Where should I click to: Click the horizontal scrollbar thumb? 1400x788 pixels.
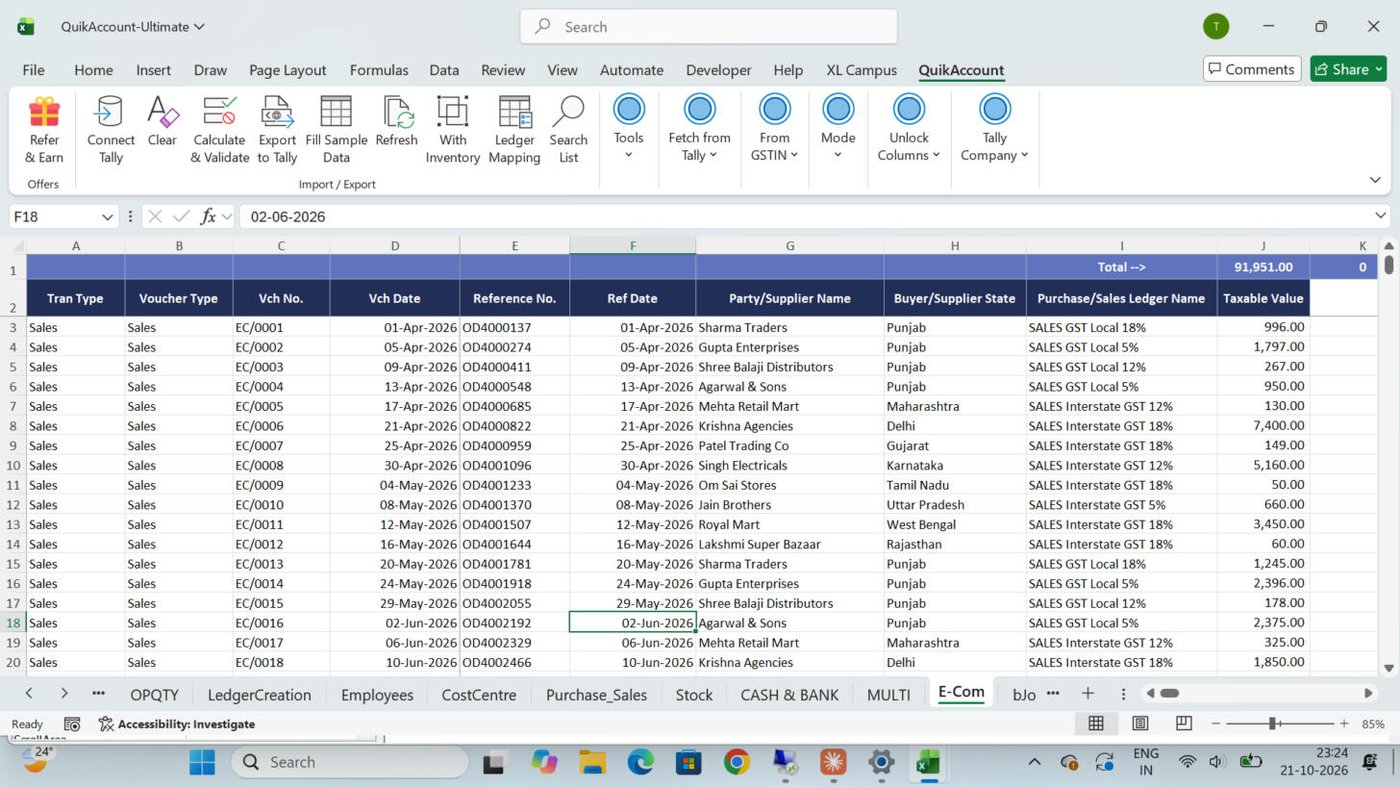click(x=1169, y=693)
